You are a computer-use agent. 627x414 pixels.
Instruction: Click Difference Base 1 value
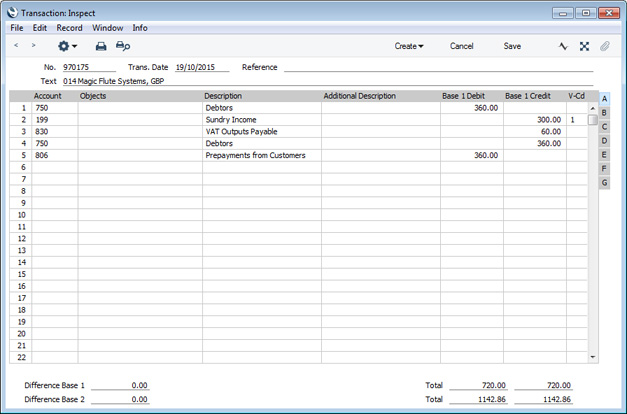(x=120, y=385)
